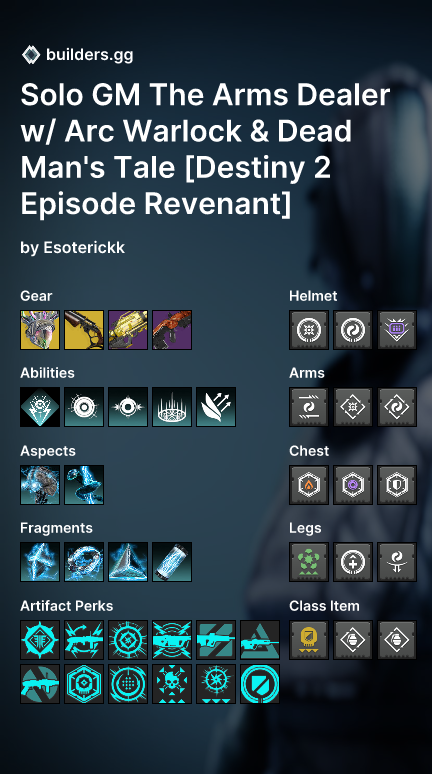The height and width of the screenshot is (774, 432).
Task: Click the skull artifact perk icon
Action: 172,684
